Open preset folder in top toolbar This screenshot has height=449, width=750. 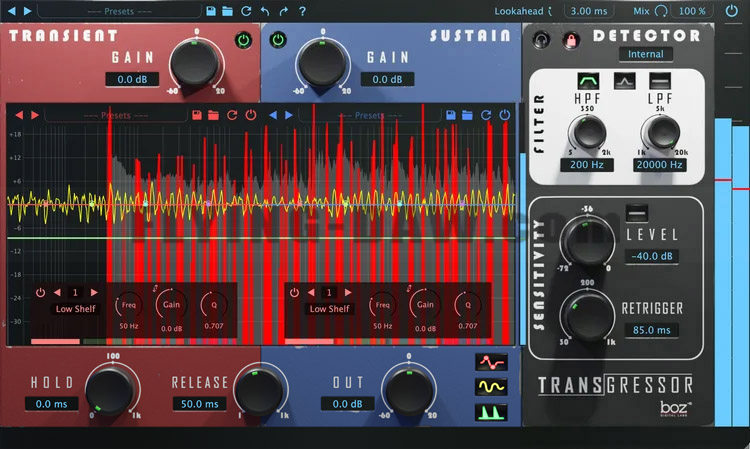pyautogui.click(x=228, y=11)
